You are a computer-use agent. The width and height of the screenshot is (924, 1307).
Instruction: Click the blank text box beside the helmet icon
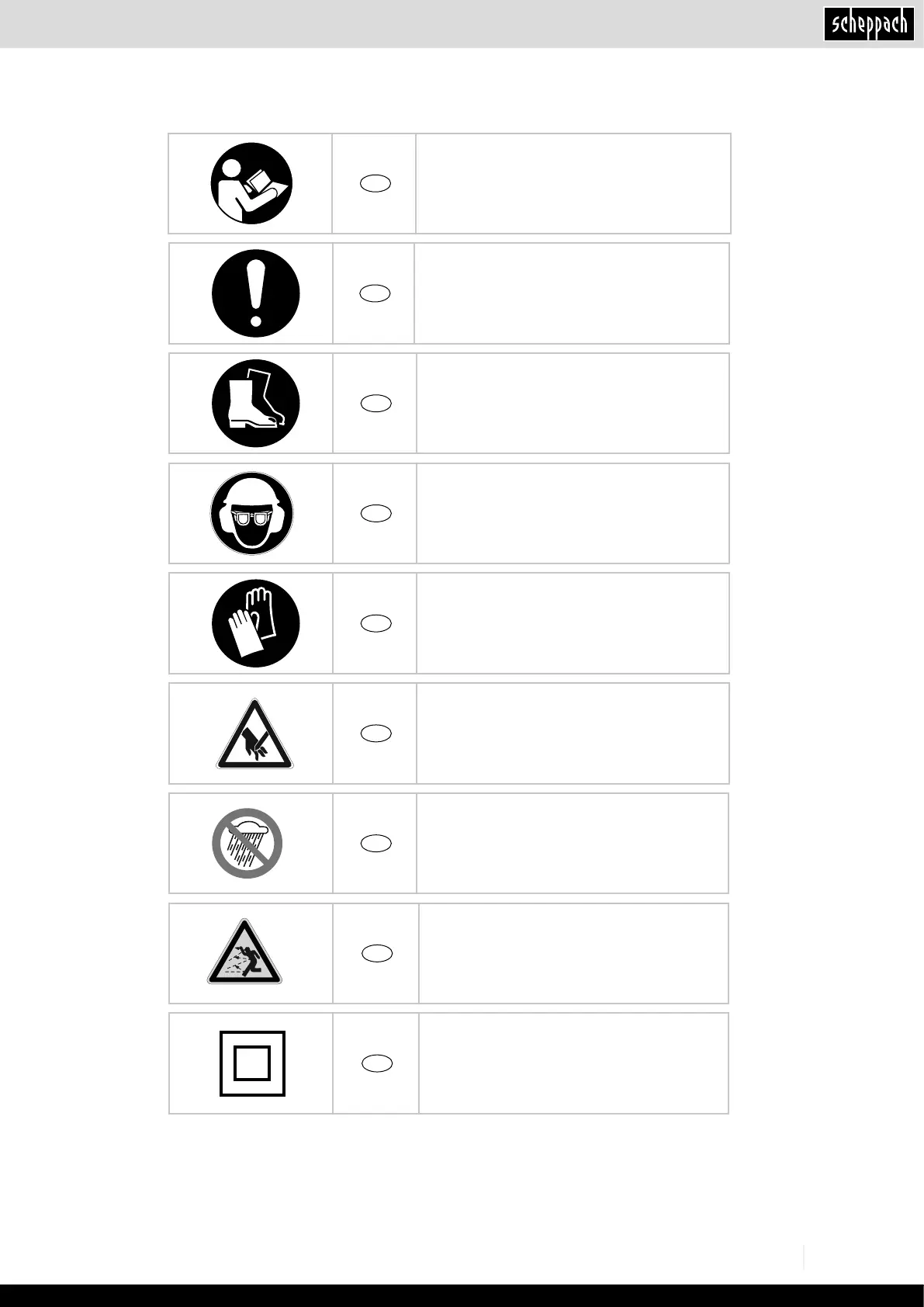click(x=573, y=514)
